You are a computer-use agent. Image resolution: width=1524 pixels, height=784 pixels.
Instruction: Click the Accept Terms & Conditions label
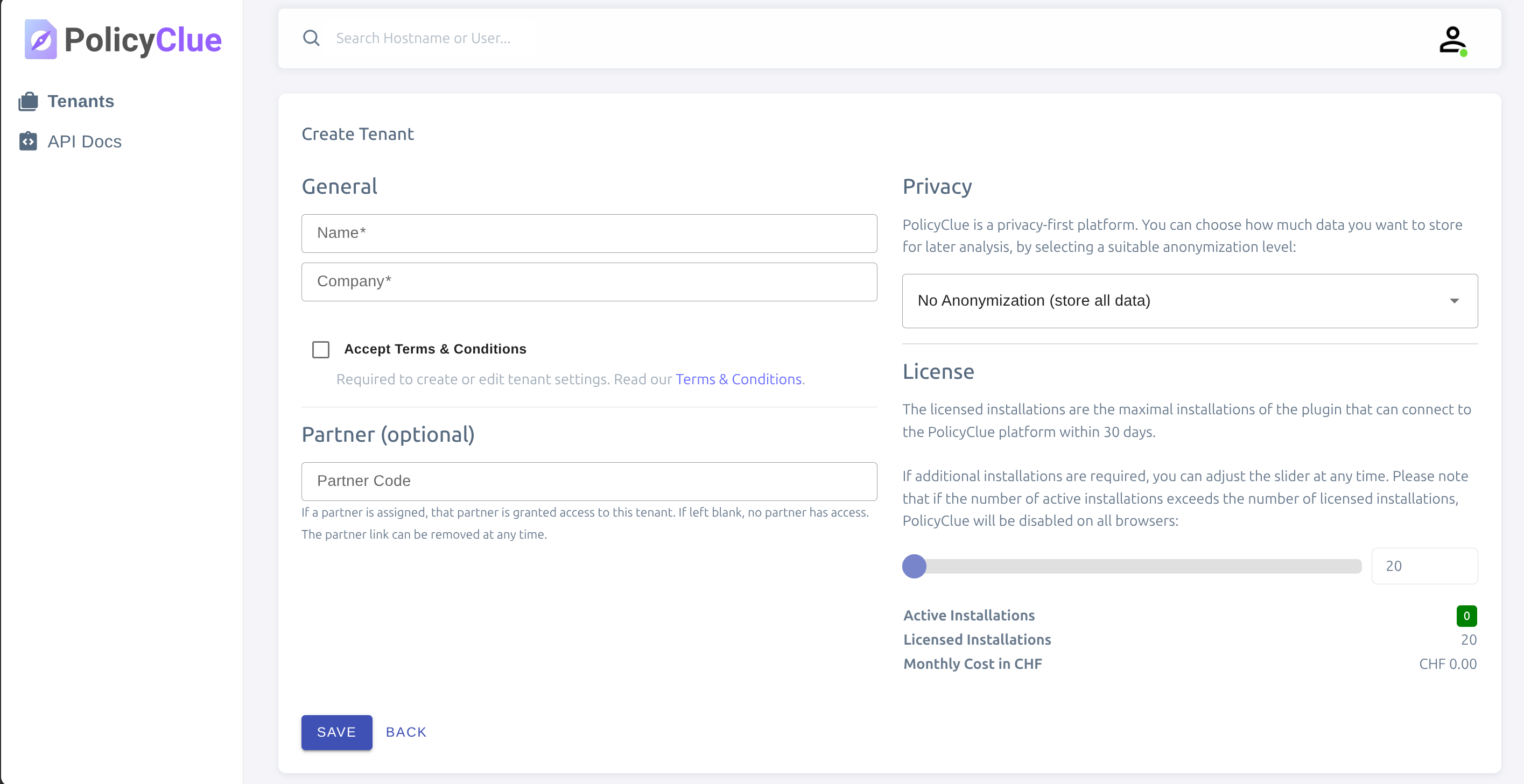pos(435,349)
